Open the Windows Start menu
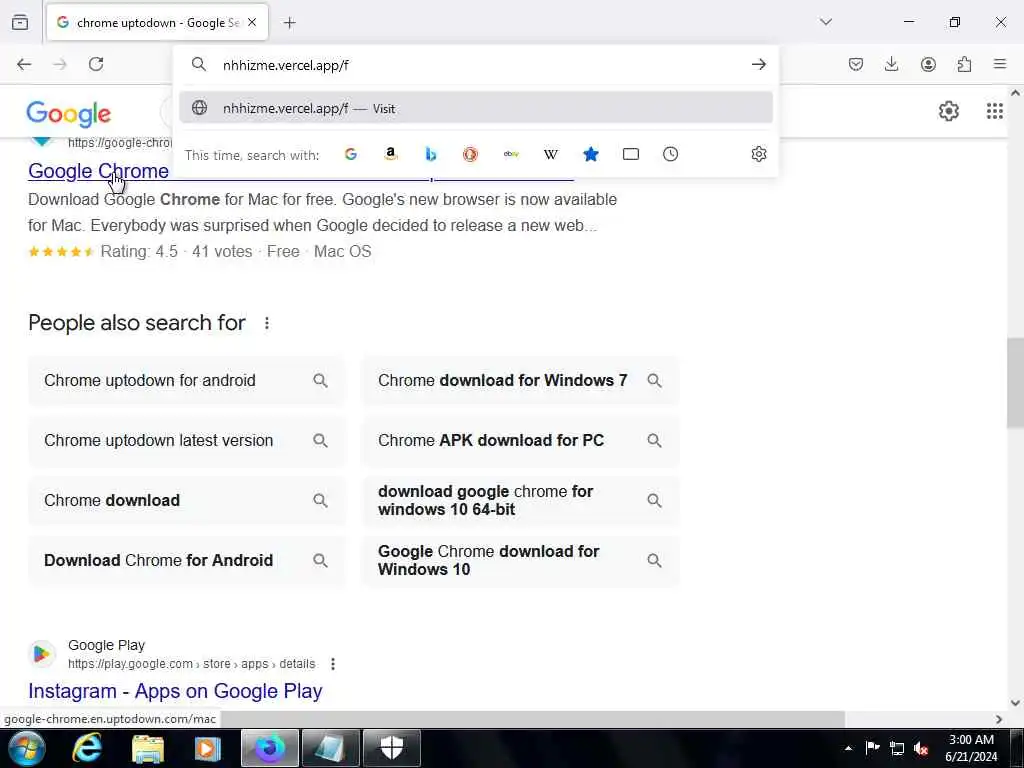Screen dimensions: 1024x768 point(25,748)
